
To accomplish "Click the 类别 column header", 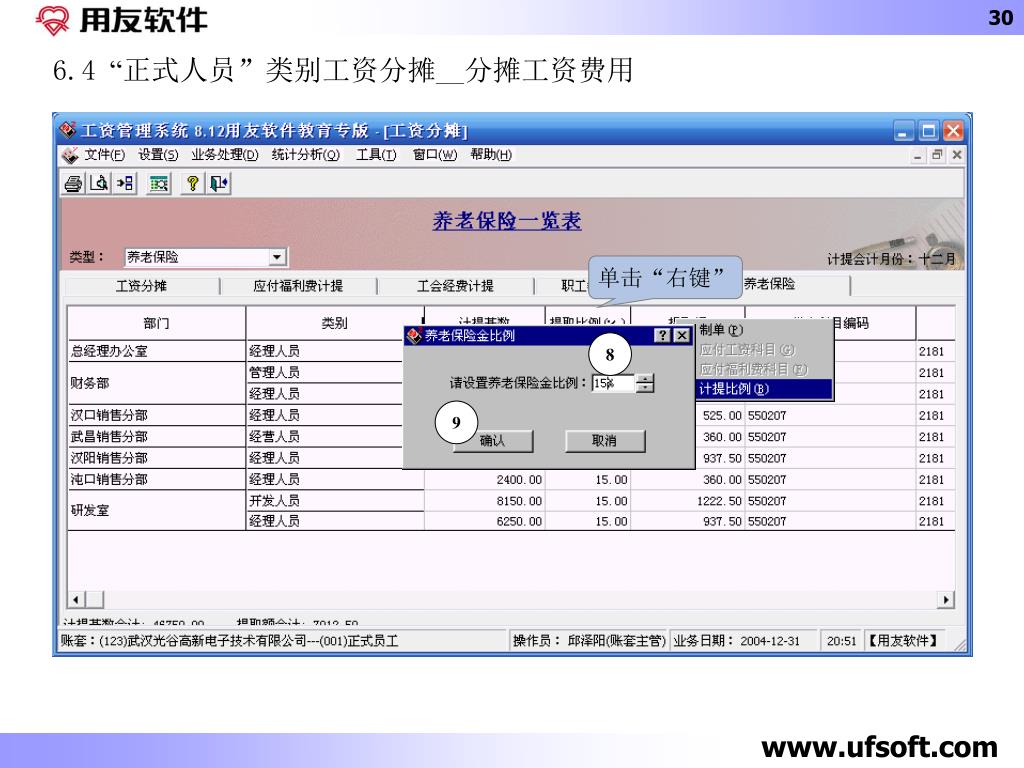I will (x=334, y=323).
